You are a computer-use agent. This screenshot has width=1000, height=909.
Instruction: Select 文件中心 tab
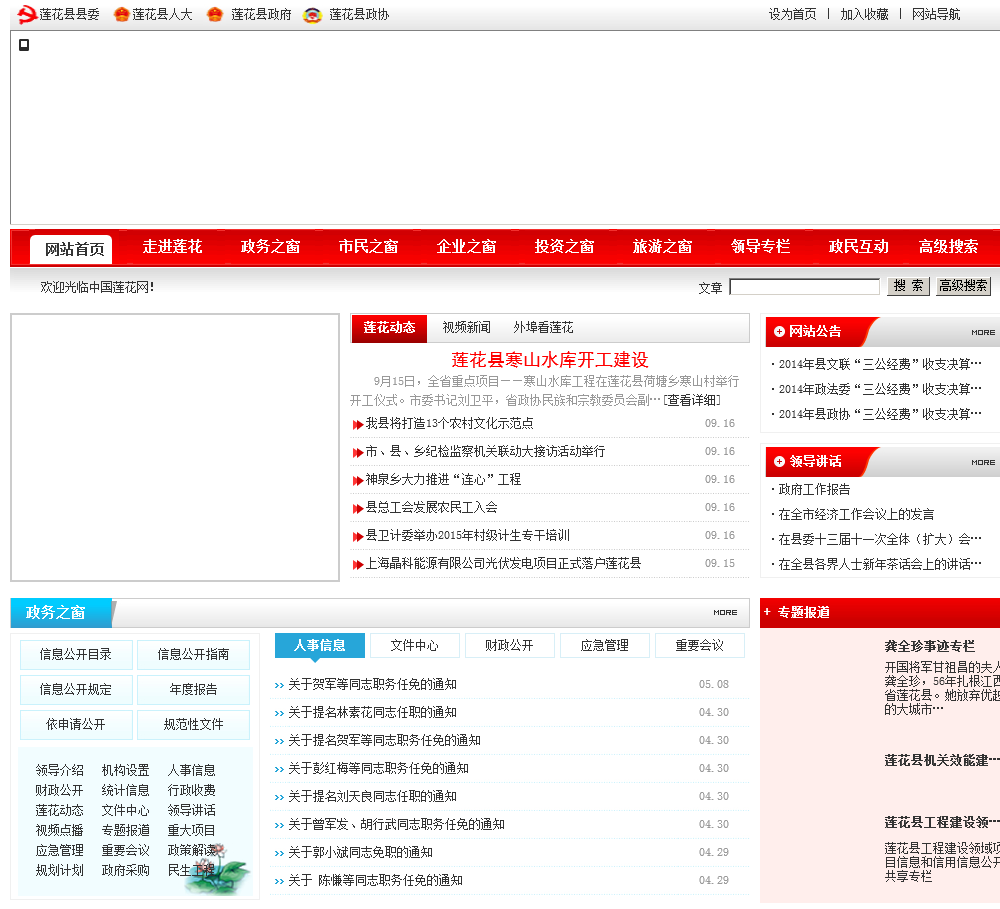415,646
